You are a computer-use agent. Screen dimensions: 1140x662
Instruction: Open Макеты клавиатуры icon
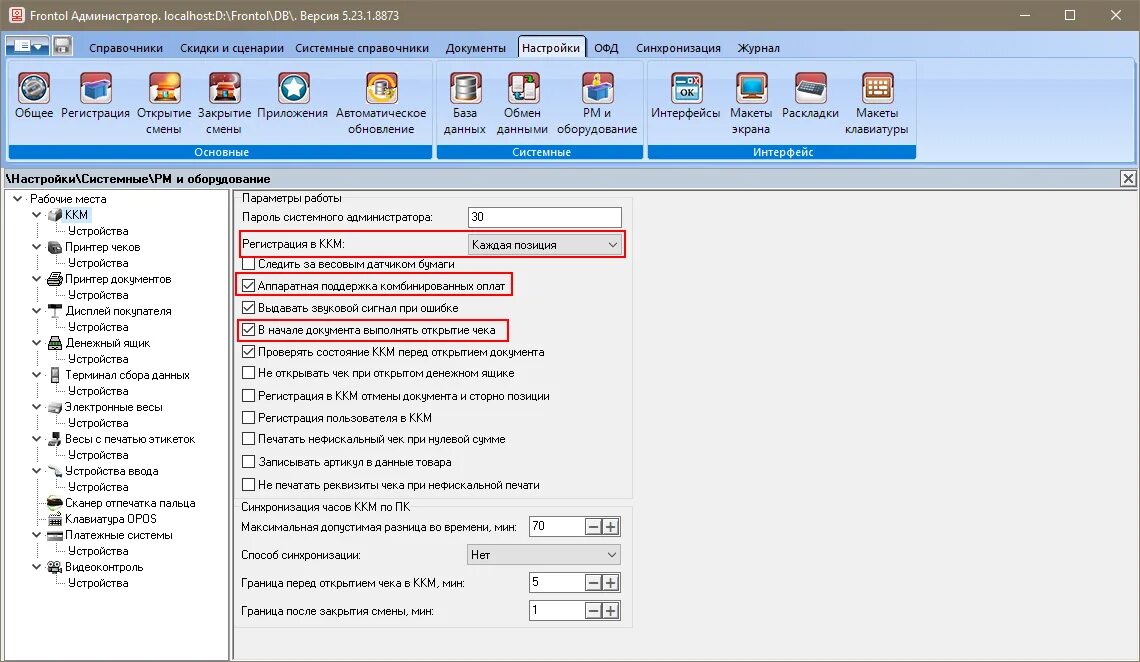pos(877,103)
